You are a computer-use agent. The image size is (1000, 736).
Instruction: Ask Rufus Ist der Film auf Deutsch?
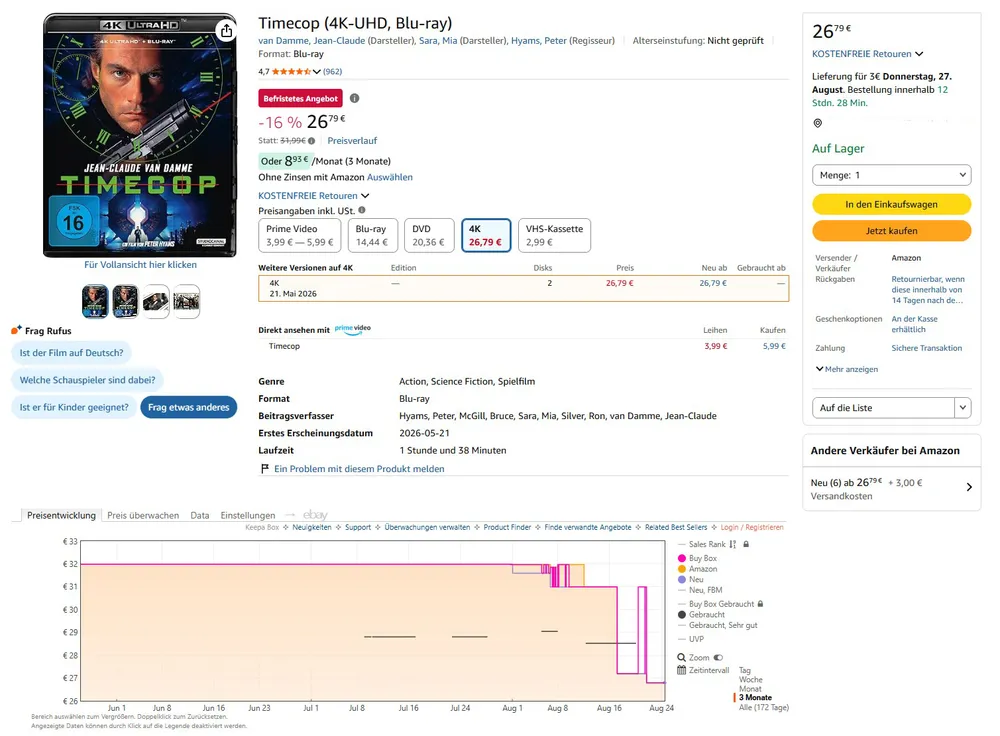pos(71,353)
